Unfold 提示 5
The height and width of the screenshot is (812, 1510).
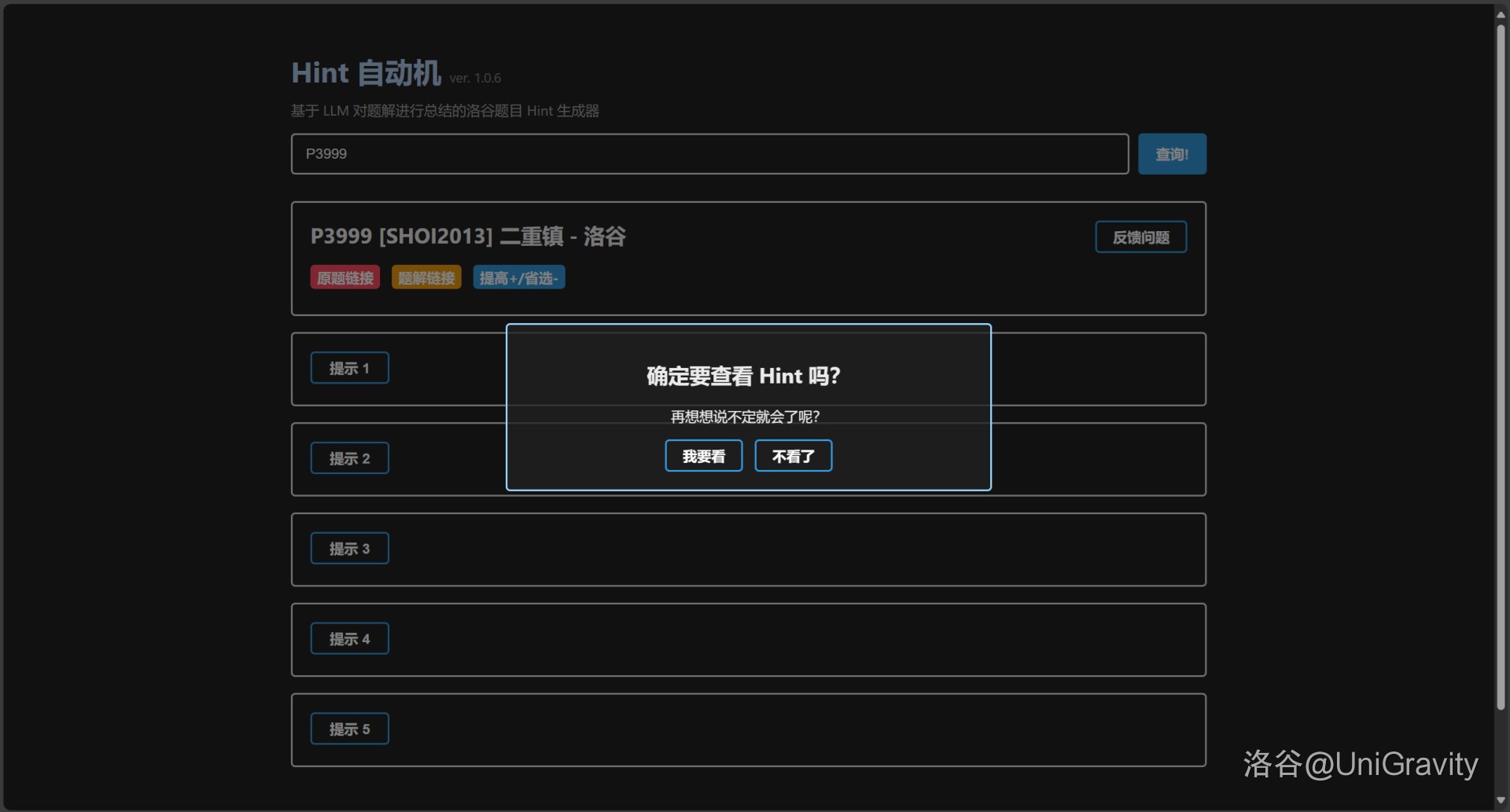(349, 729)
